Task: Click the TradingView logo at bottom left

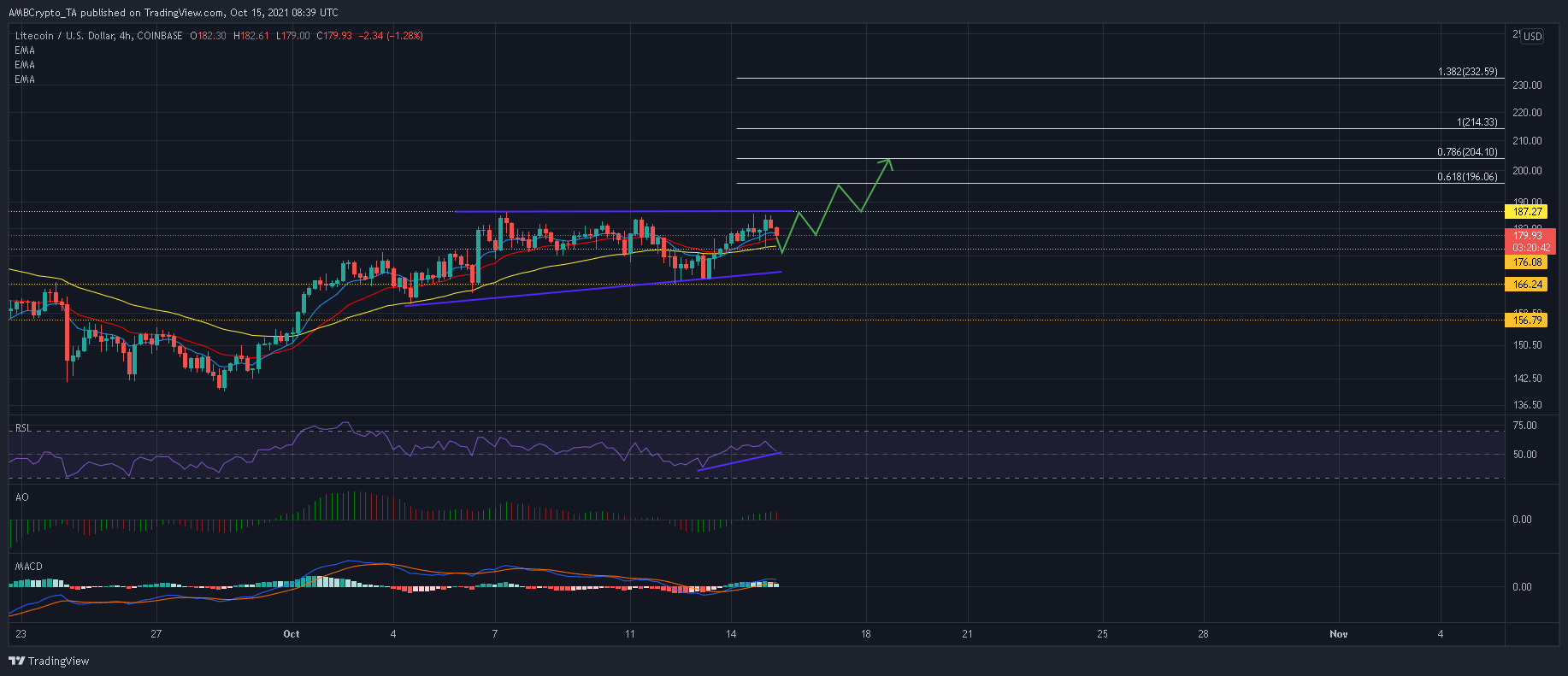Action: click(49, 661)
